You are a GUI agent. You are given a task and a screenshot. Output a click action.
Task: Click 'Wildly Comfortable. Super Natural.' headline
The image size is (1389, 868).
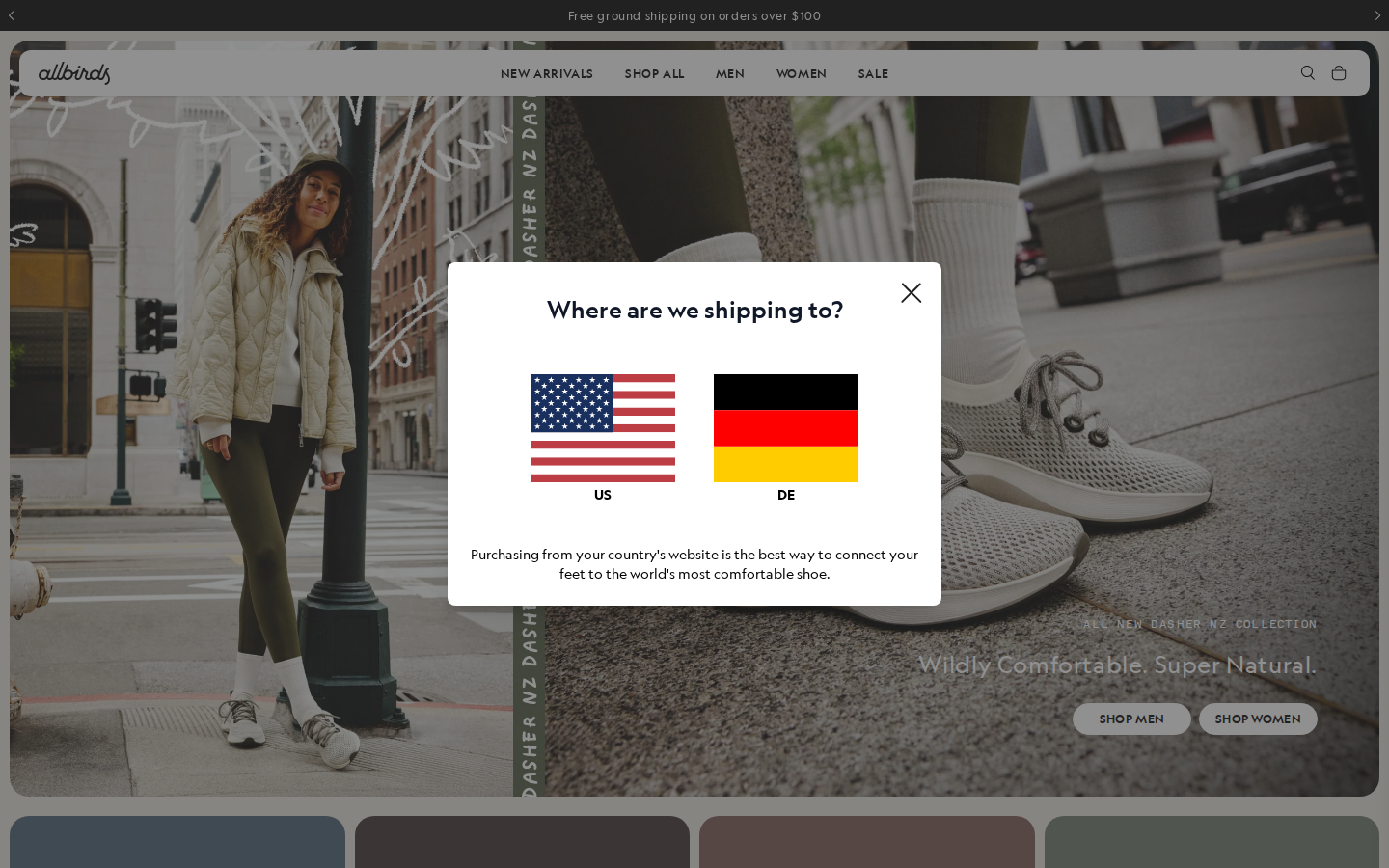pos(1117,665)
